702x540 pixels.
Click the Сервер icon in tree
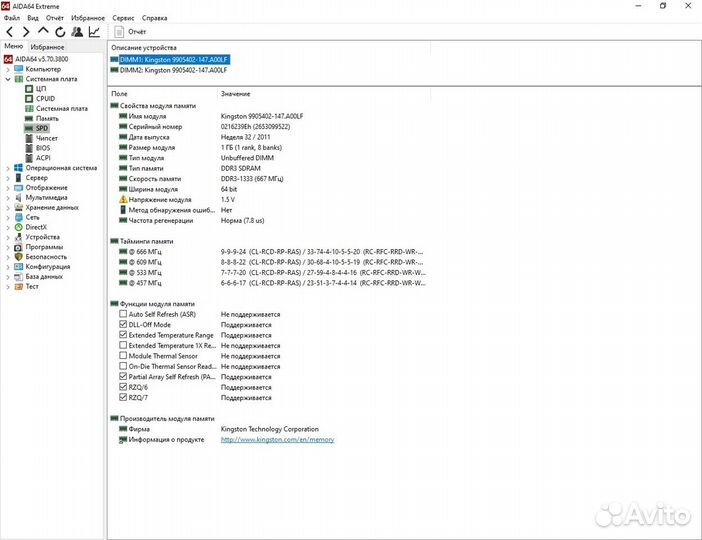18,178
